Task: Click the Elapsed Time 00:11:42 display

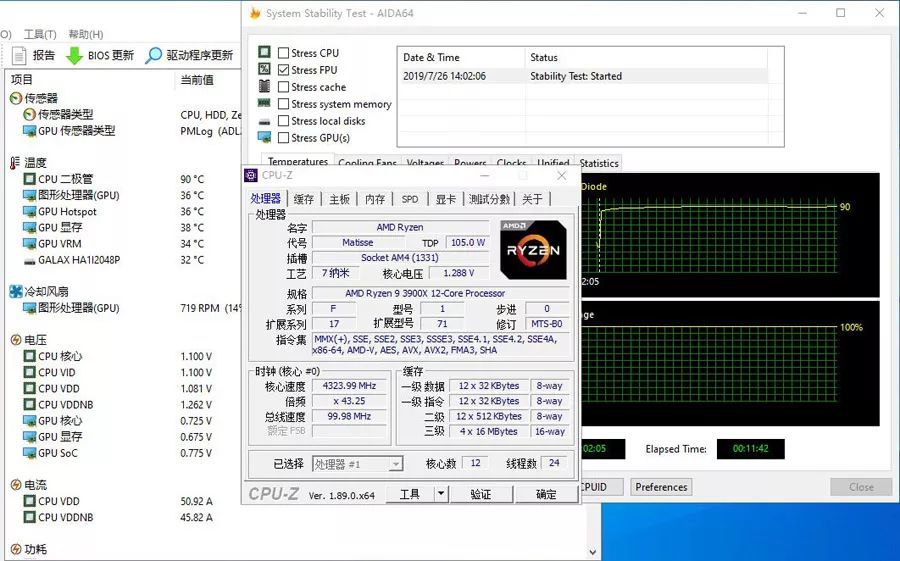Action: (750, 448)
